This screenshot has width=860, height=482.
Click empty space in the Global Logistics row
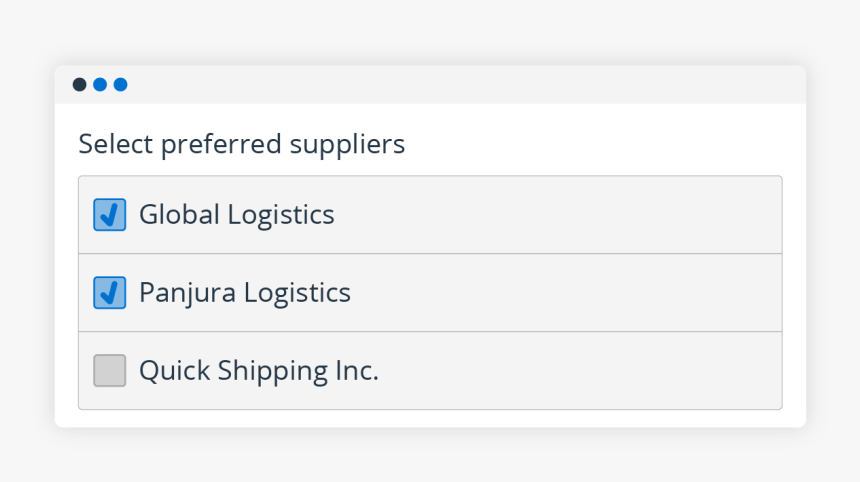(x=560, y=215)
